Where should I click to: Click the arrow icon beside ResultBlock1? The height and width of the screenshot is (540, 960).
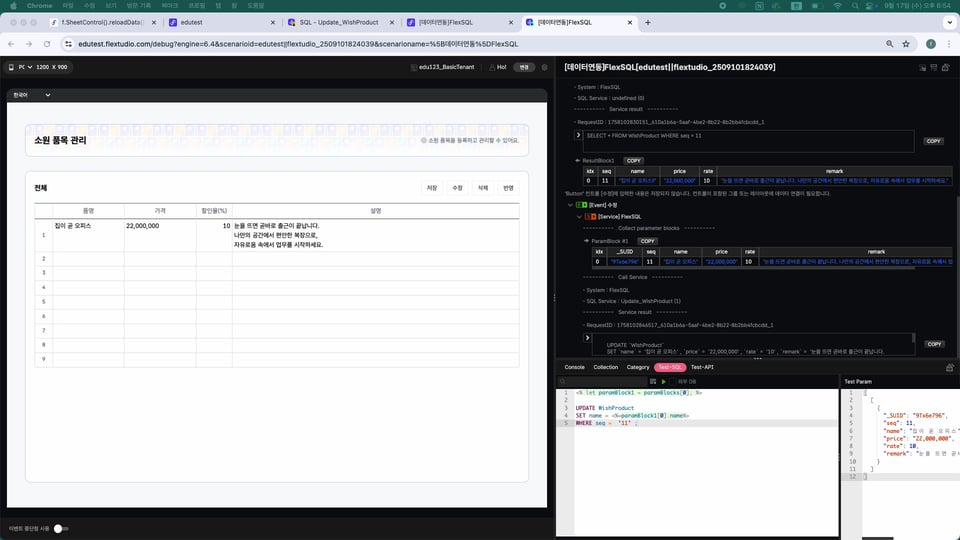click(577, 160)
